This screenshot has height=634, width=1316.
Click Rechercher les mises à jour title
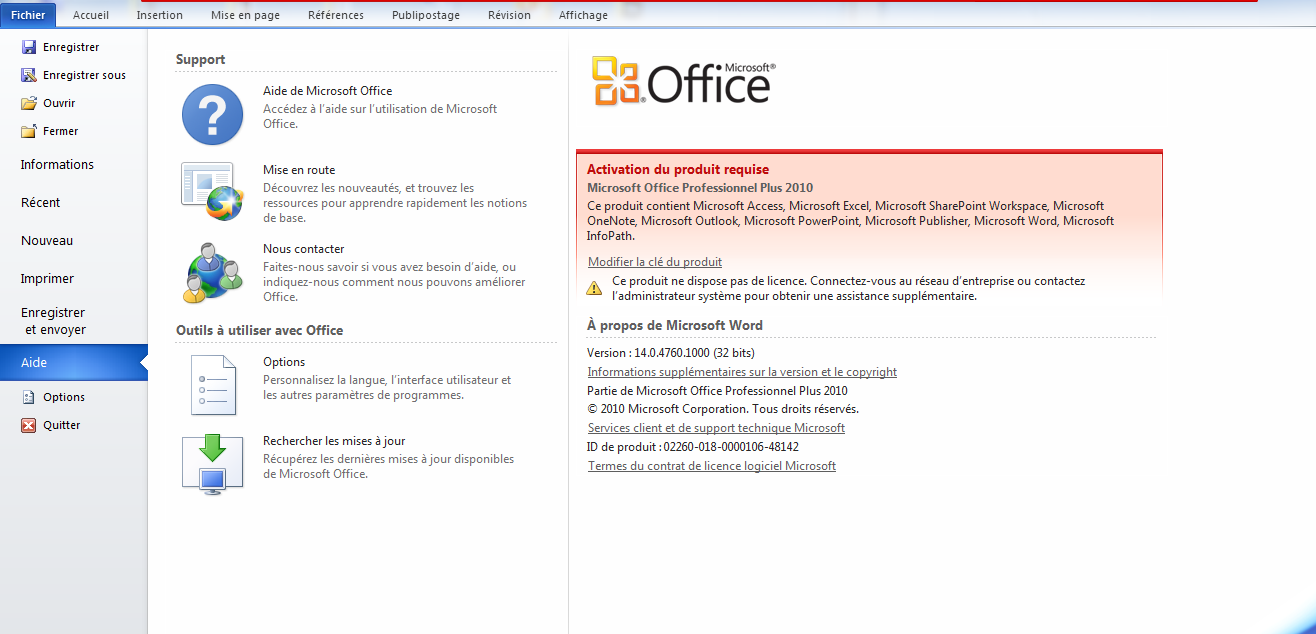pyautogui.click(x=334, y=441)
